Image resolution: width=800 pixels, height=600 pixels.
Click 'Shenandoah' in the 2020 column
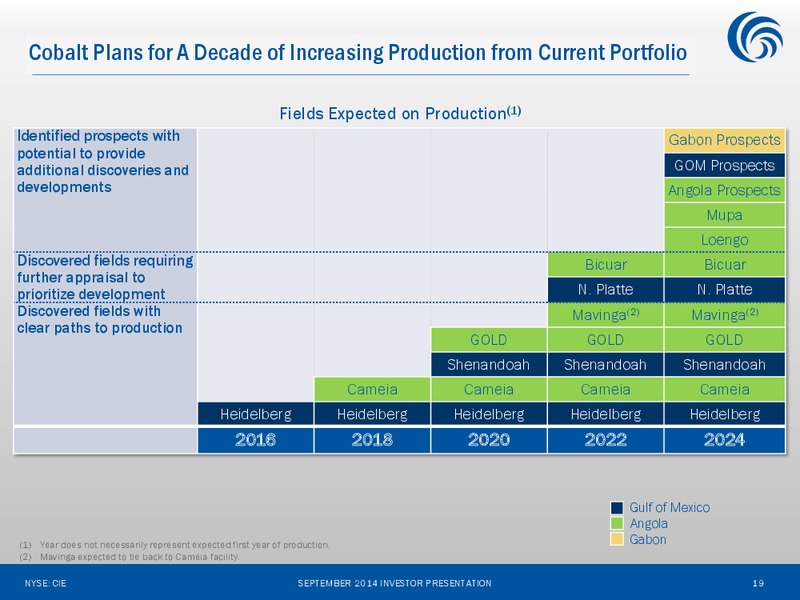(489, 365)
